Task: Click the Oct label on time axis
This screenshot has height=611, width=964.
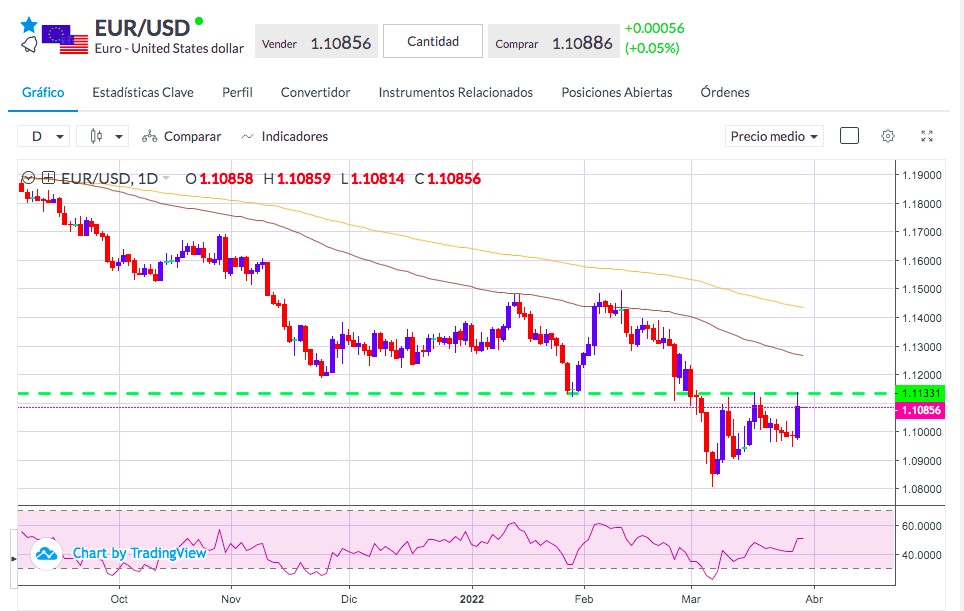Action: pyautogui.click(x=119, y=599)
